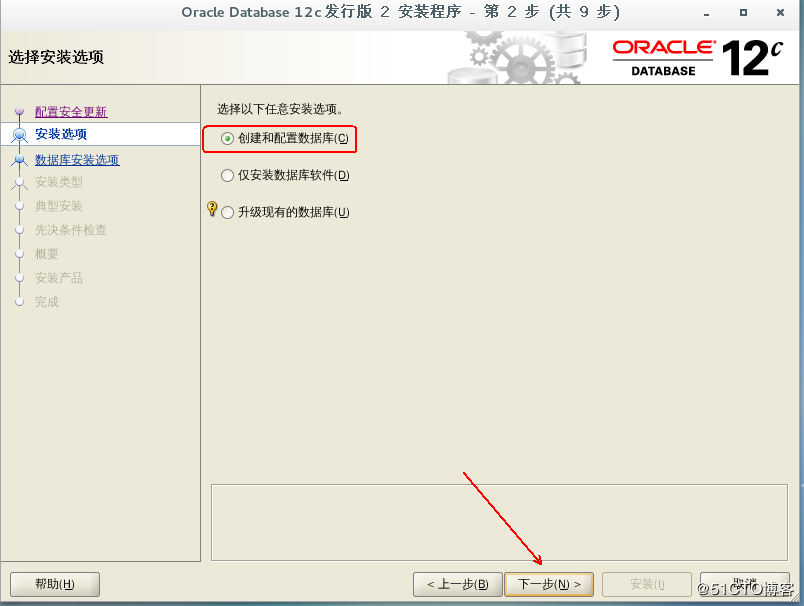Click the 取消 cancel button
Screen dimensions: 804x606
click(x=745, y=584)
